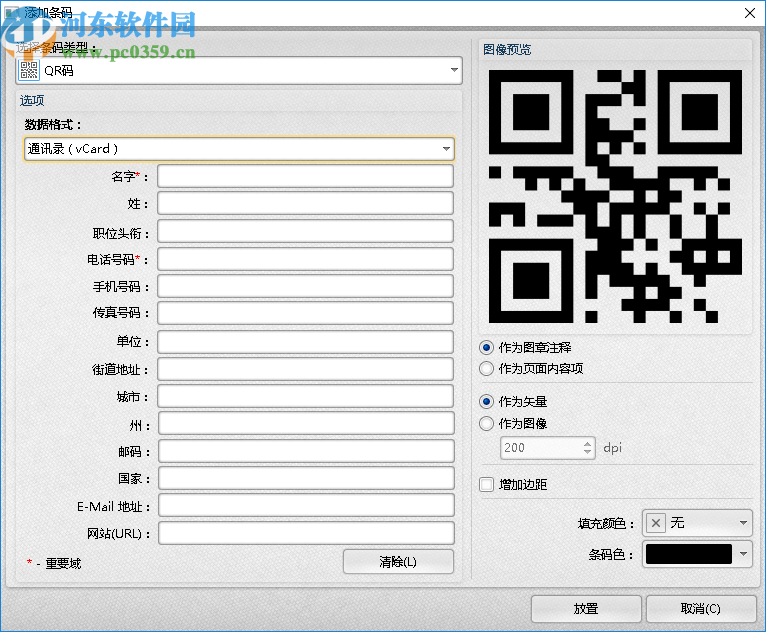Focus the 网站(URL) input field

[x=306, y=533]
